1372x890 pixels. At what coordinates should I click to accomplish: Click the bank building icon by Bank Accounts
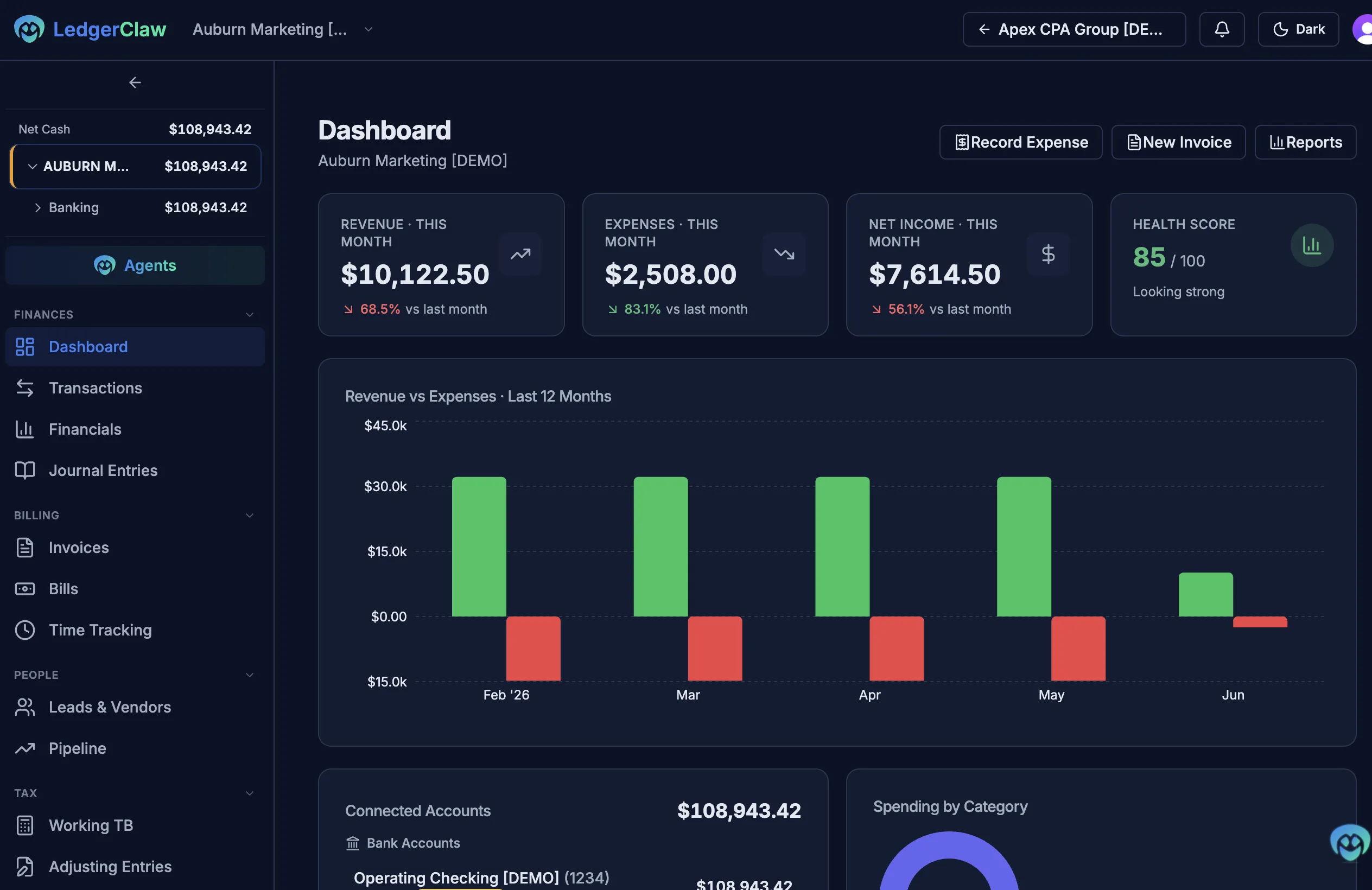coord(352,843)
